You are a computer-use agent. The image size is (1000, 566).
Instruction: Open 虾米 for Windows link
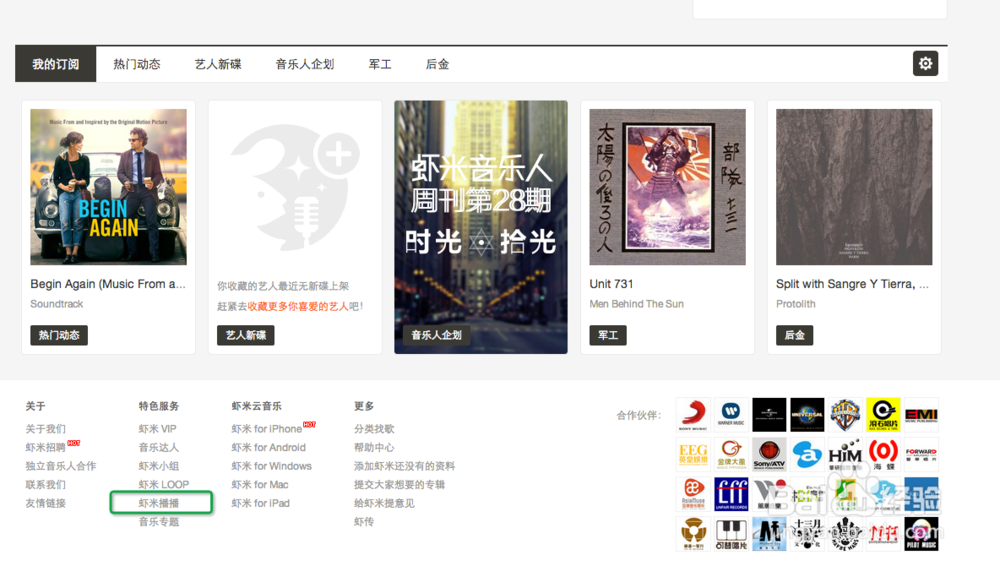[x=272, y=466]
